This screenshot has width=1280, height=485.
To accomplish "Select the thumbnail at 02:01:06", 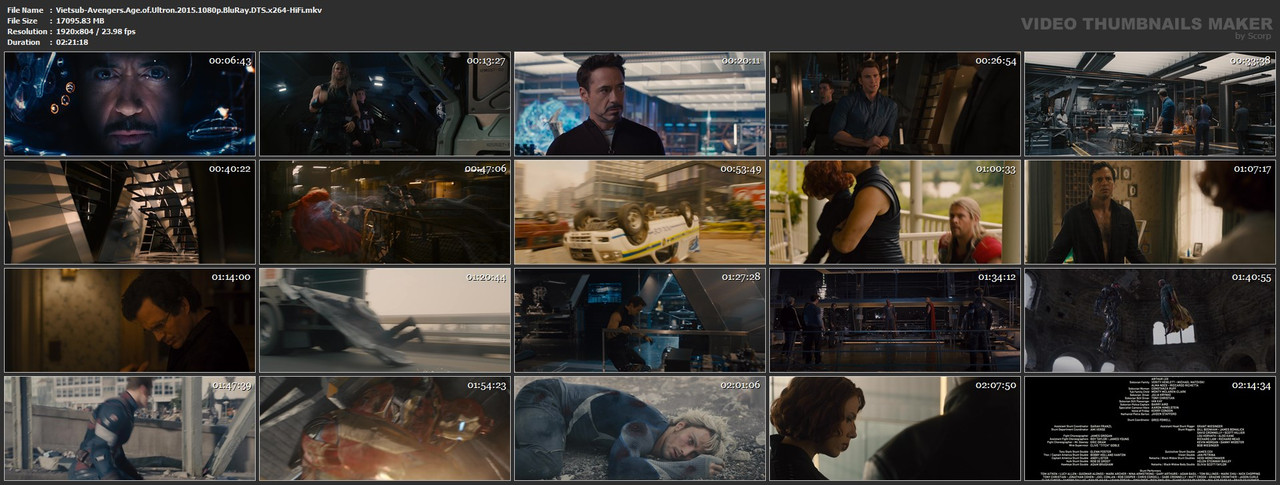I will point(640,428).
